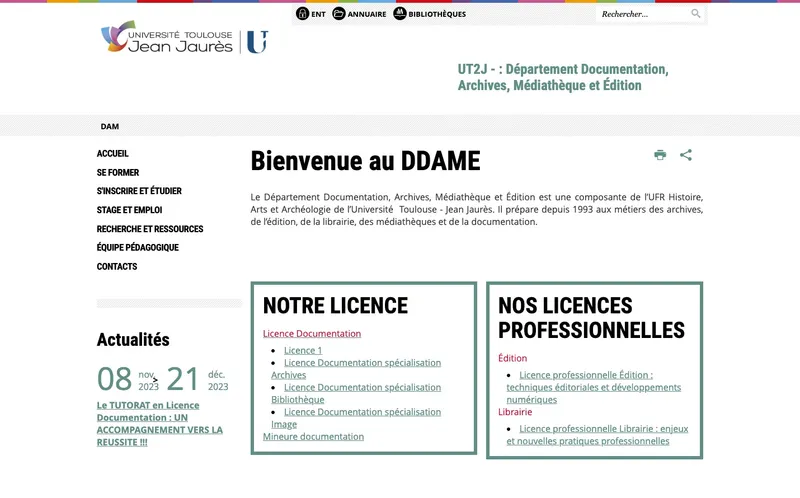Viewport: 800px width, 498px height.
Task: Open the Annuaire directory icon
Action: (339, 14)
